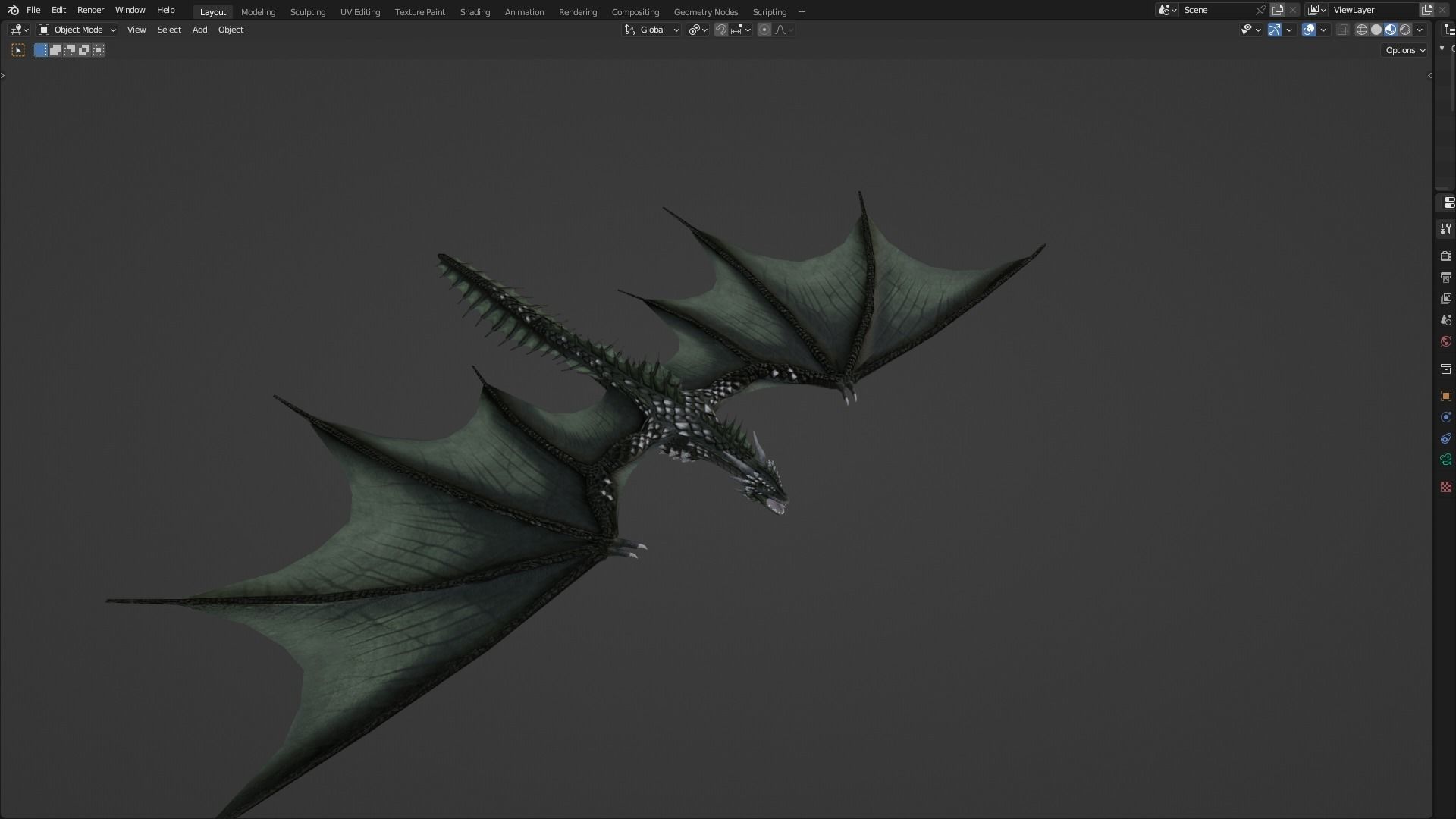Screen dimensions: 1456x819
Task: Open the Help menu
Action: click(x=165, y=10)
